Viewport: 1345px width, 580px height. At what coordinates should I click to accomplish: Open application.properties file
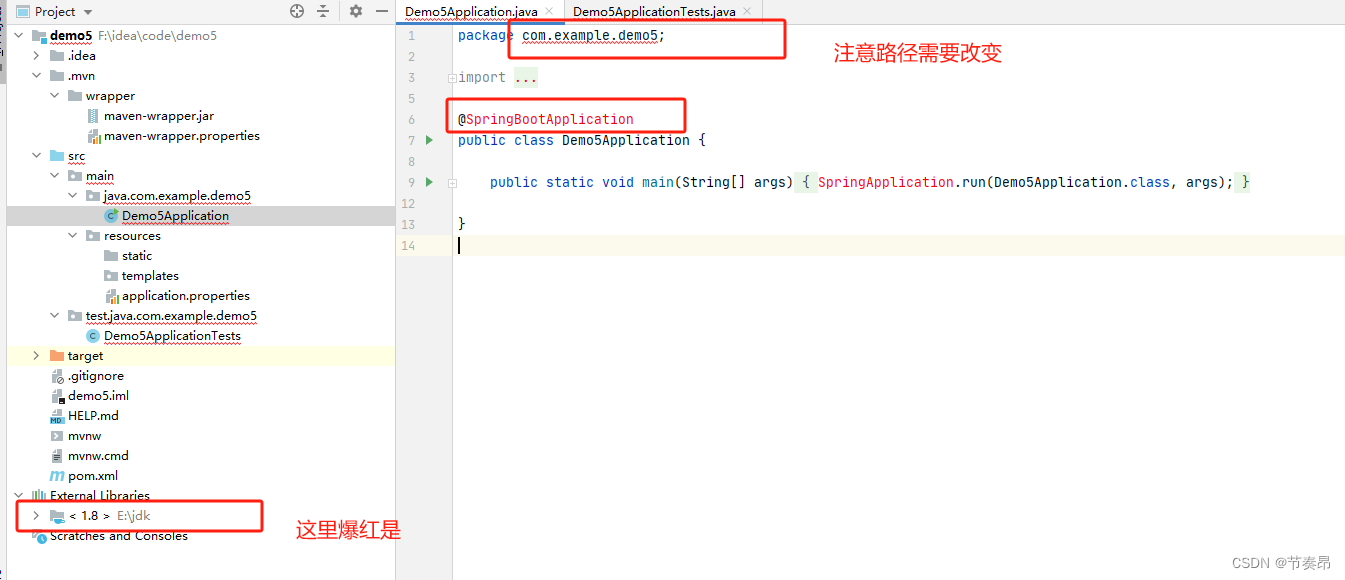click(x=186, y=296)
